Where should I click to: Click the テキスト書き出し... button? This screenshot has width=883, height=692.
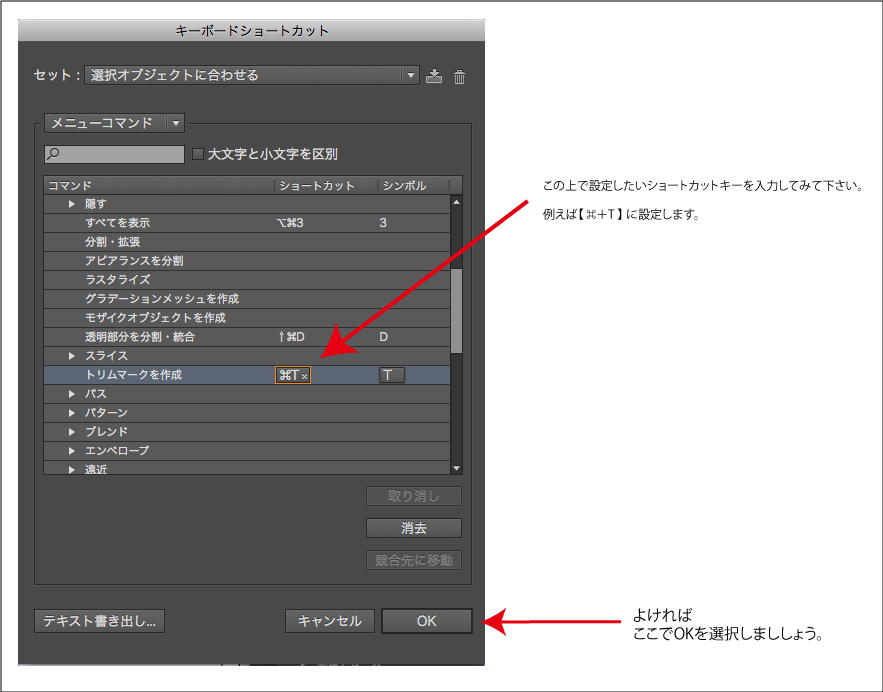(x=99, y=621)
